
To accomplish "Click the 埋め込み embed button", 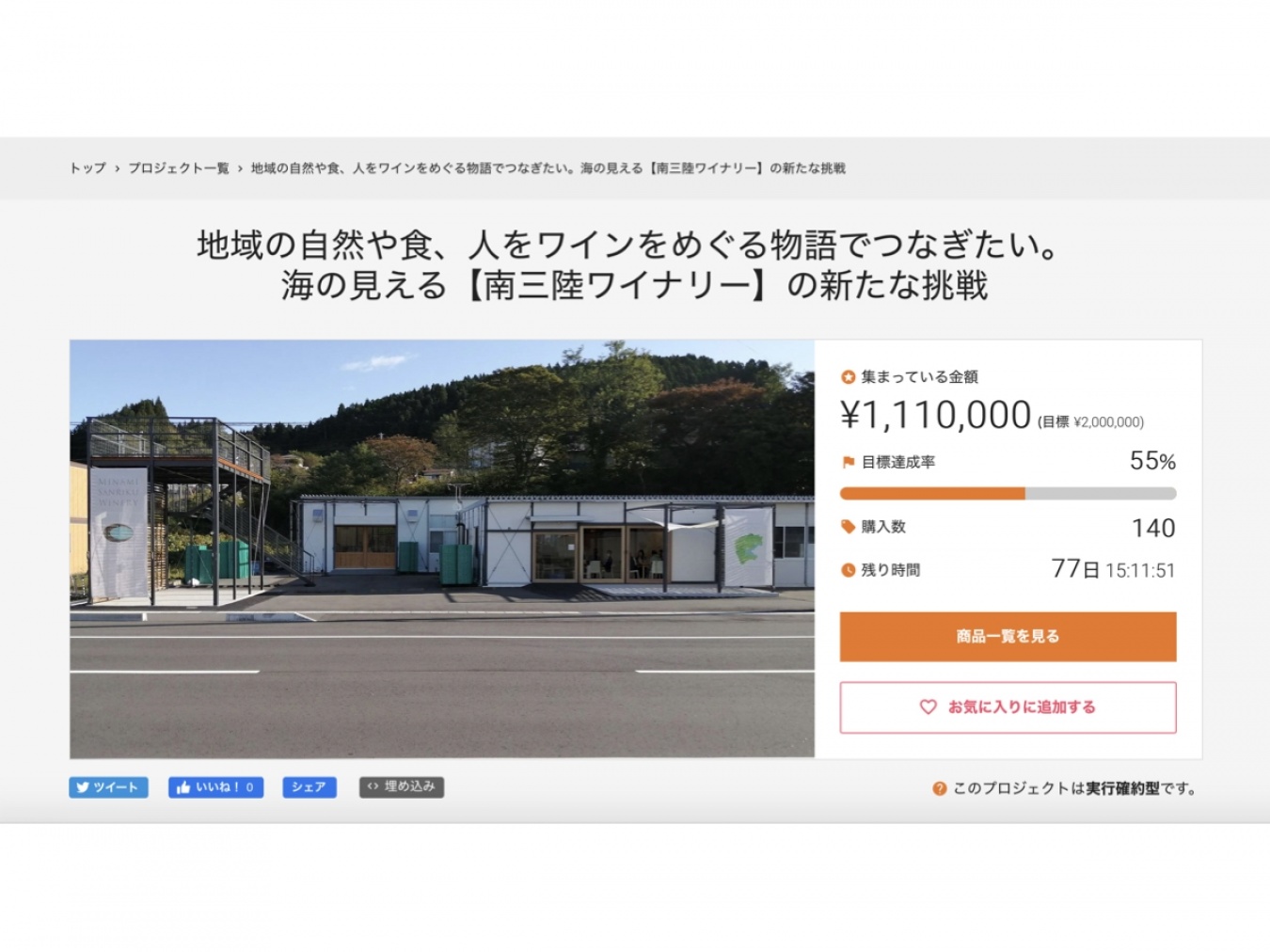I will pyautogui.click(x=402, y=787).
